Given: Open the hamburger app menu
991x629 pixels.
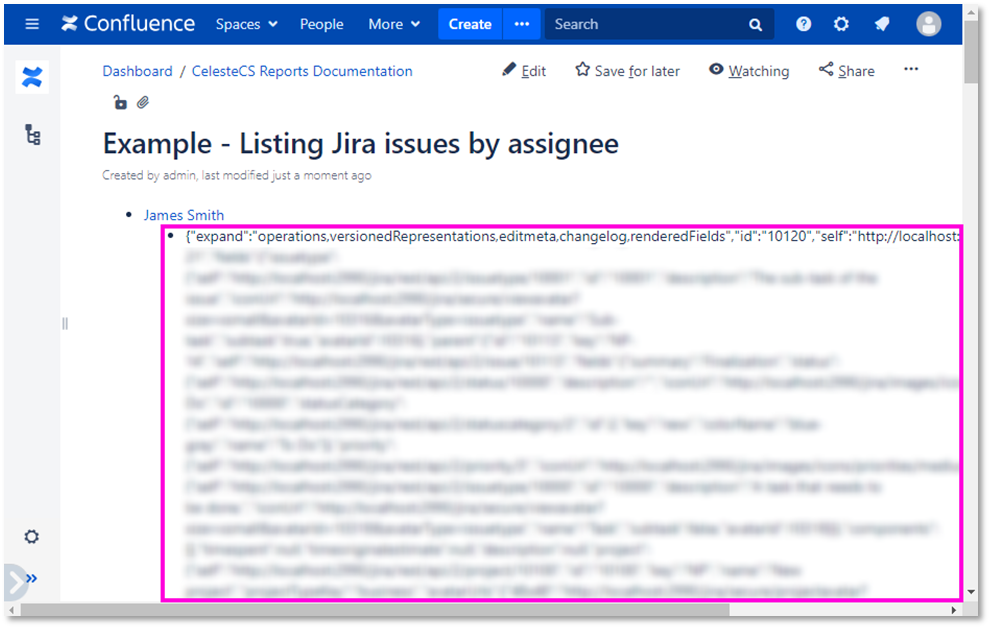Looking at the screenshot, I should [x=32, y=24].
